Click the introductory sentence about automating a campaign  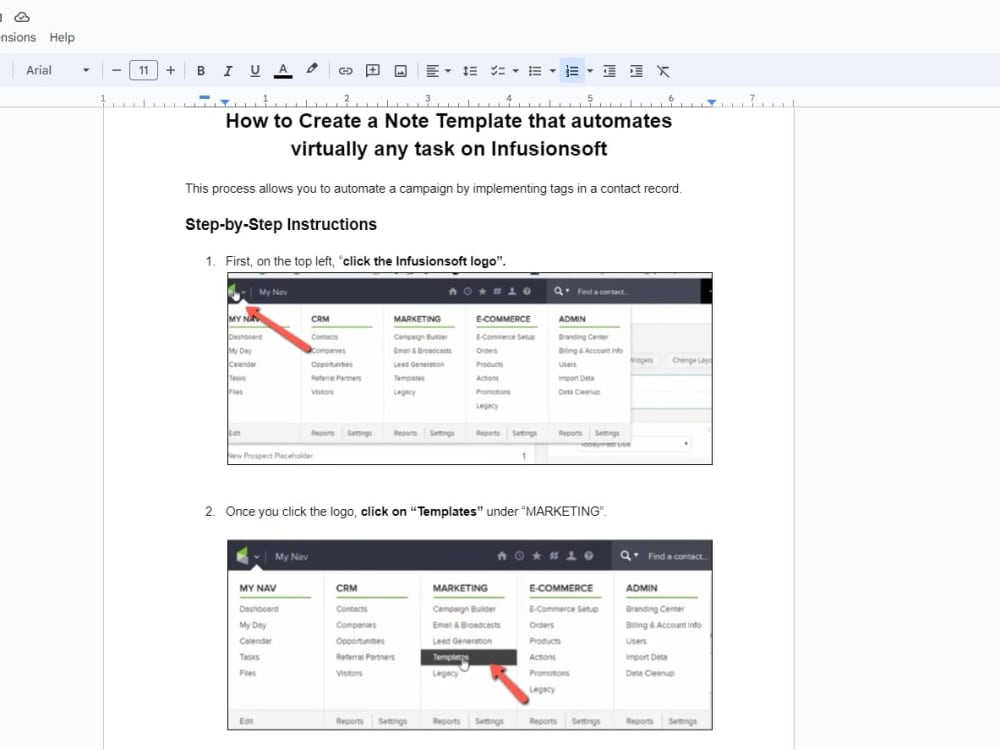click(433, 189)
